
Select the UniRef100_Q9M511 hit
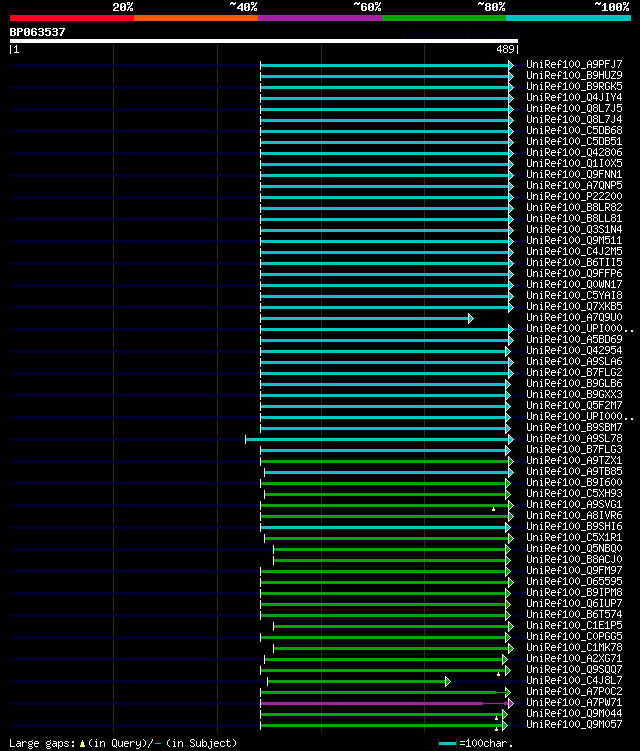pyautogui.click(x=574, y=240)
